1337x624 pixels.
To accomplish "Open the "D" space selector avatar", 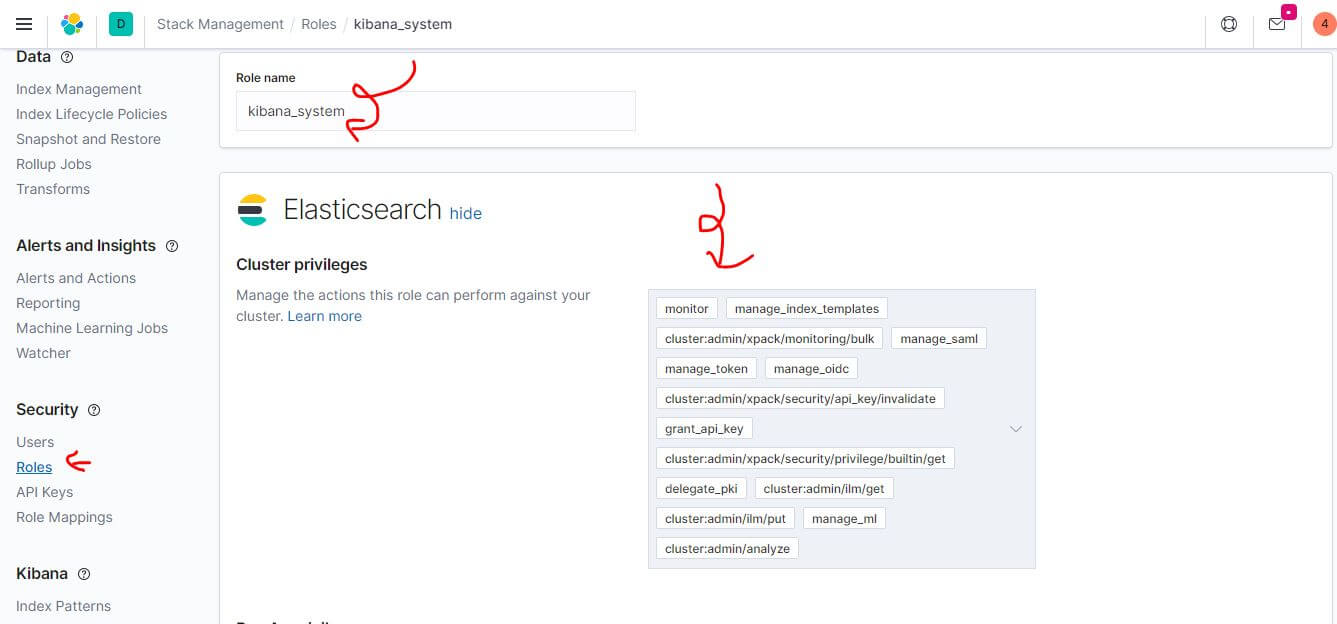I will pyautogui.click(x=120, y=22).
